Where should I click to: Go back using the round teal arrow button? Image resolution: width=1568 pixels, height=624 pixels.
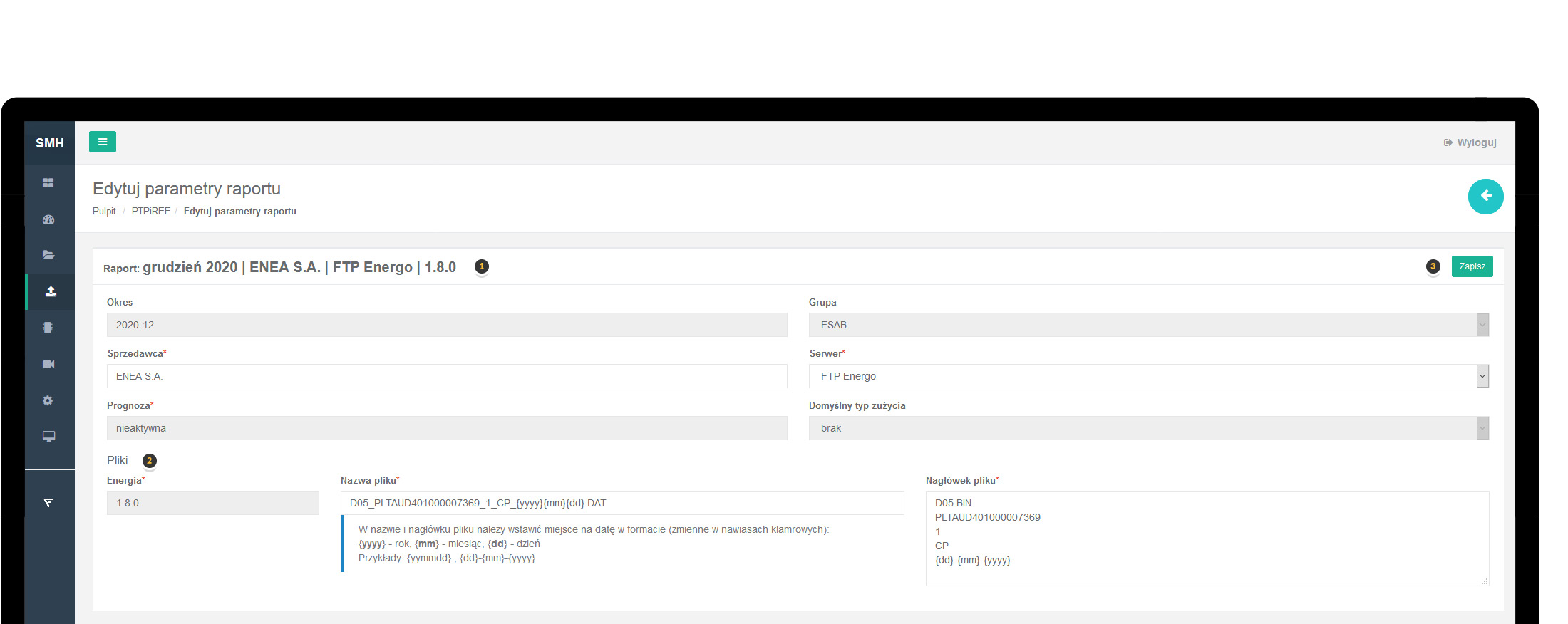pyautogui.click(x=1485, y=196)
